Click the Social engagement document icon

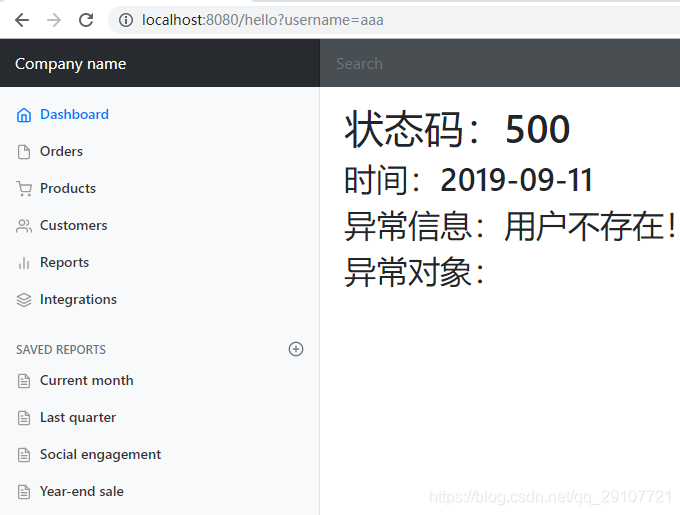tap(24, 455)
